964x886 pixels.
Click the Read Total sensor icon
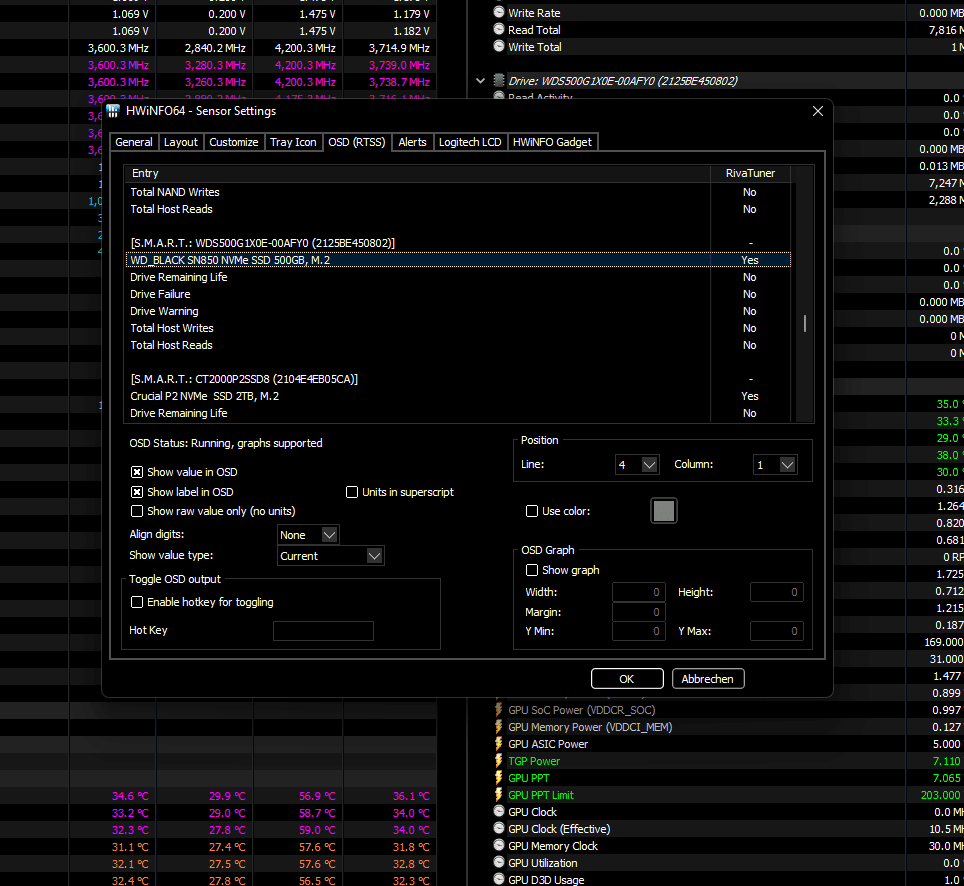pyautogui.click(x=499, y=29)
